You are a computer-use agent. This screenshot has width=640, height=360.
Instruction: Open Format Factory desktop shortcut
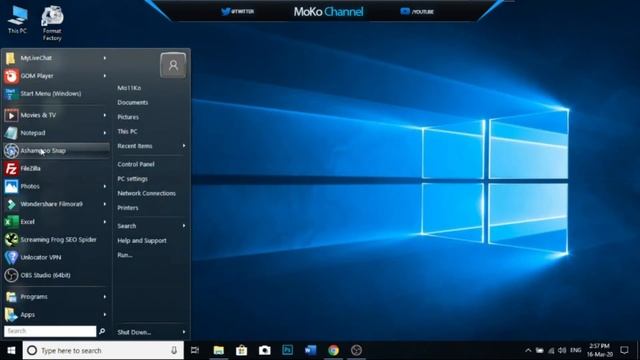52,23
